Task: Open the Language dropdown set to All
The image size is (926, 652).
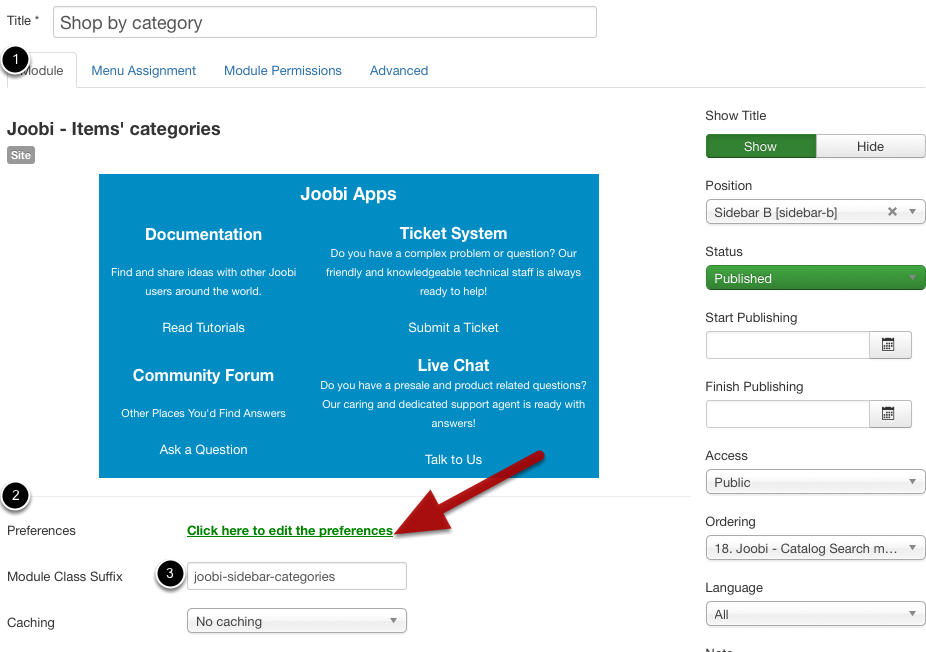Action: [816, 614]
